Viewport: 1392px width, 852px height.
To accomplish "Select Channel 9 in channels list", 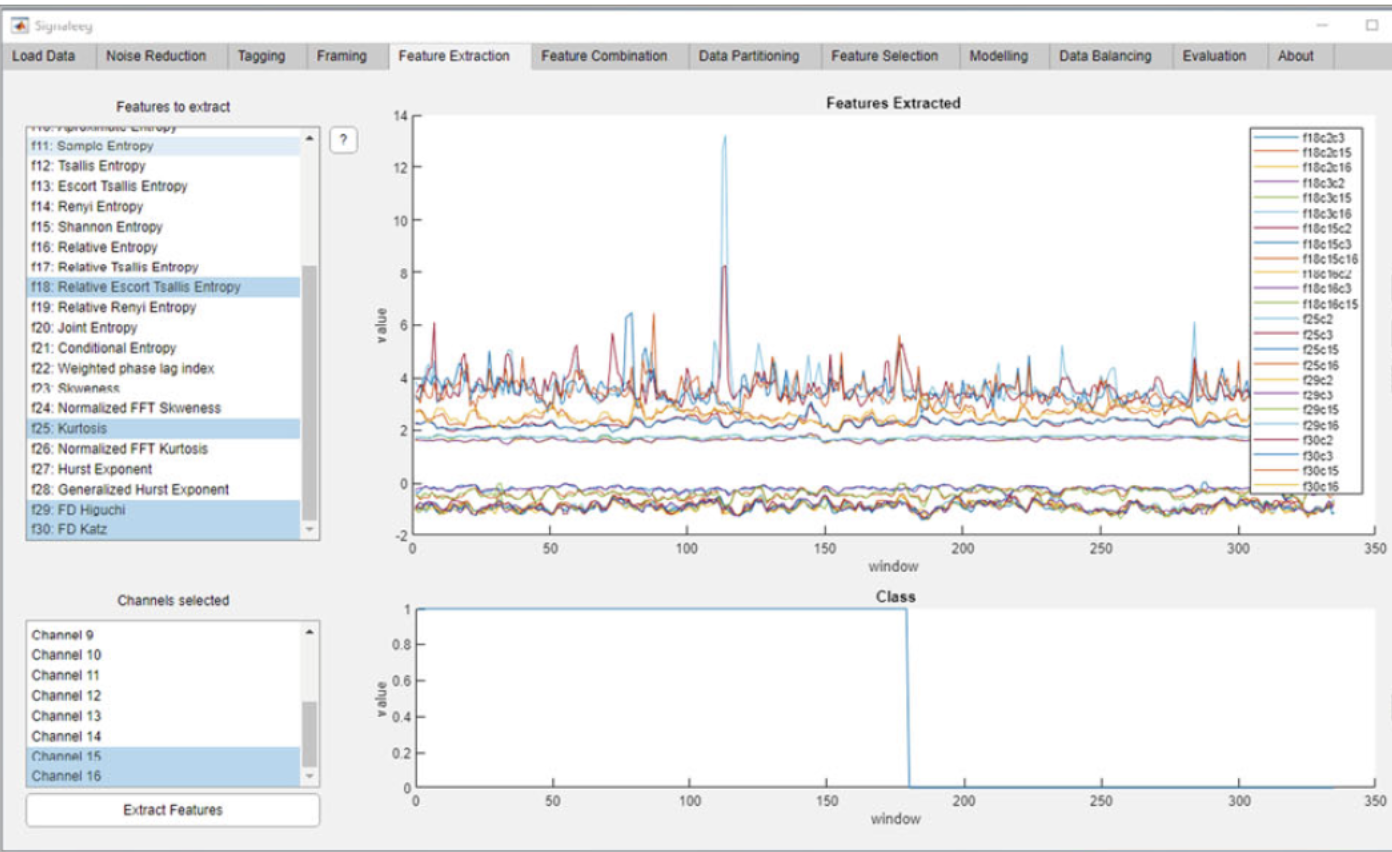I will 163,635.
